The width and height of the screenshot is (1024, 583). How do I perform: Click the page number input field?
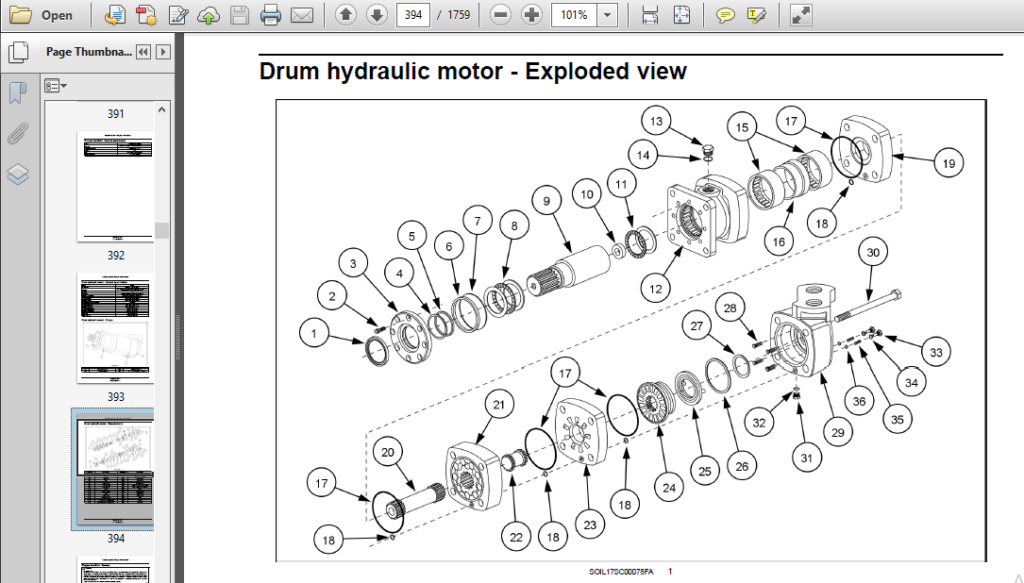pyautogui.click(x=413, y=14)
